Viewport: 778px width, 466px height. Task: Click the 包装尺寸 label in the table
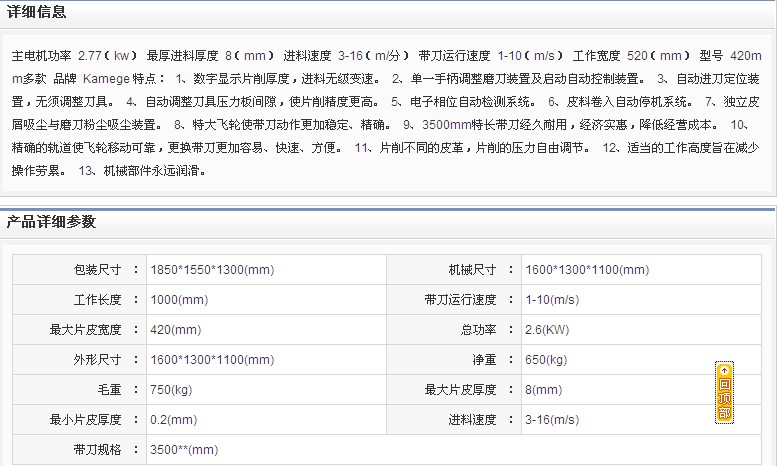tap(97, 270)
